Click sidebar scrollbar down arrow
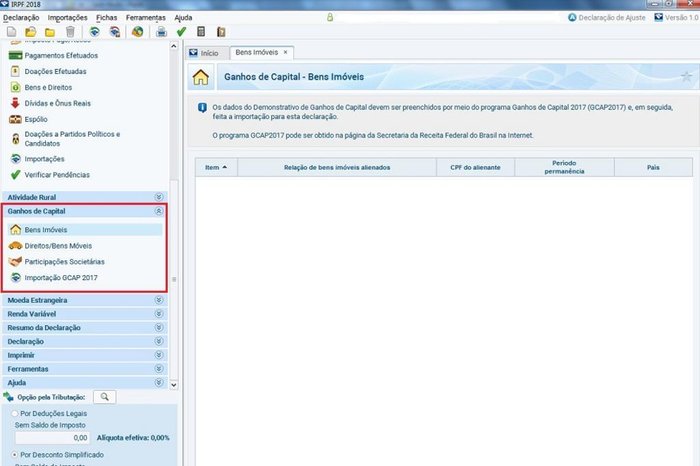This screenshot has width=700, height=466. [174, 384]
